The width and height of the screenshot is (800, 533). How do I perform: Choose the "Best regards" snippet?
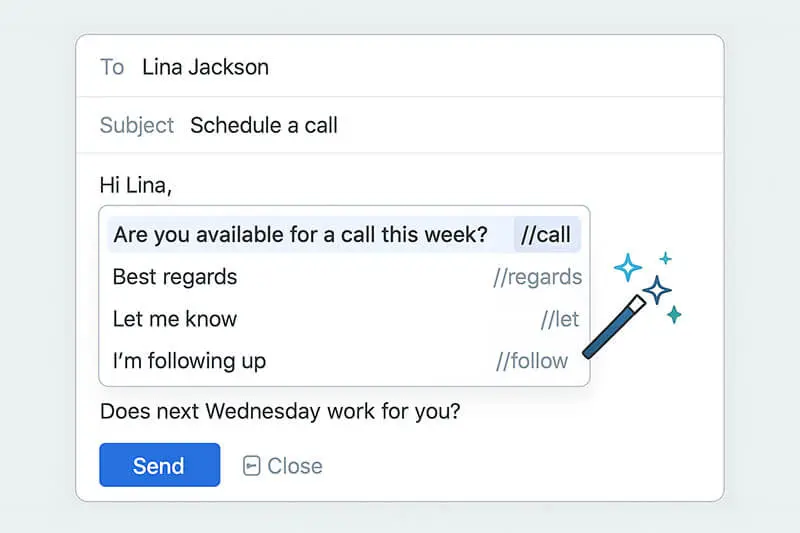pyautogui.click(x=175, y=277)
